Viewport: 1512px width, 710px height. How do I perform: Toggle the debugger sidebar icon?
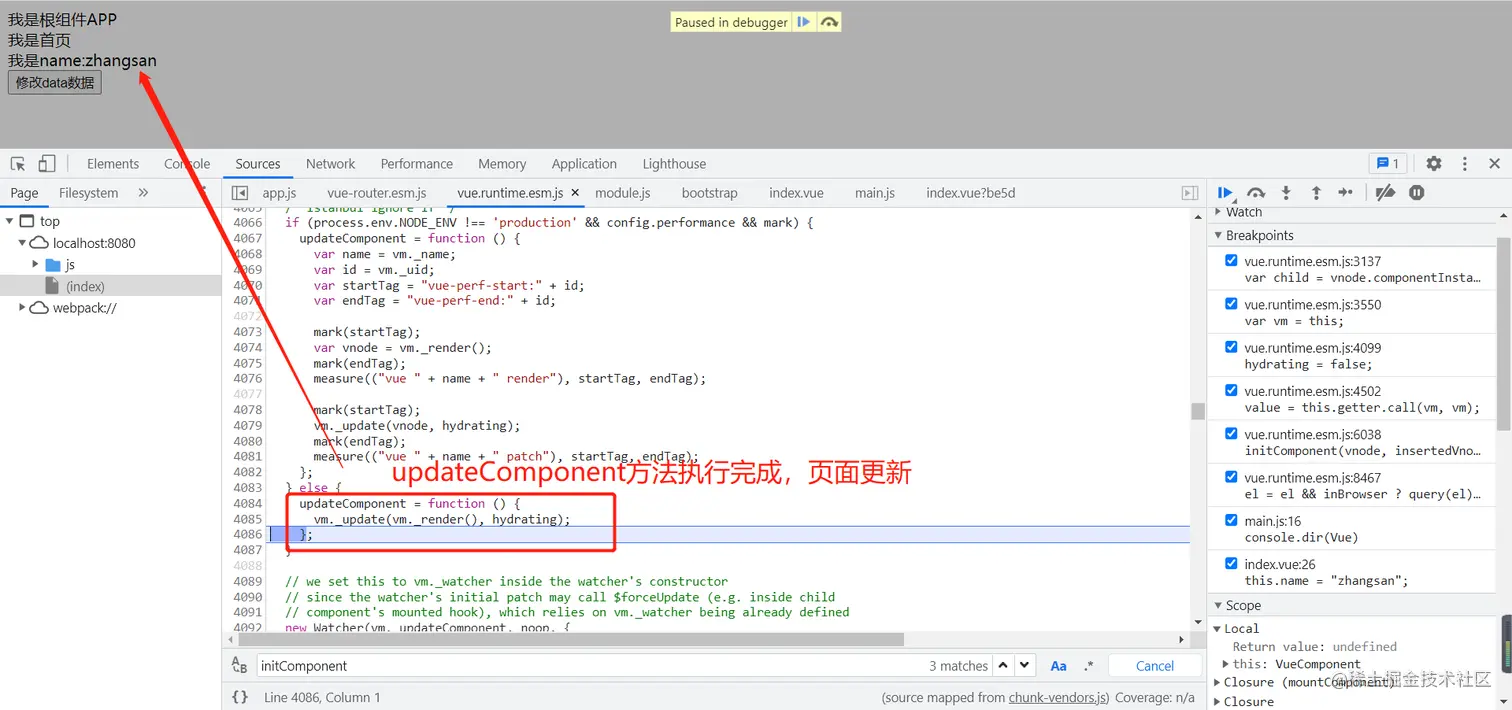tap(1190, 193)
